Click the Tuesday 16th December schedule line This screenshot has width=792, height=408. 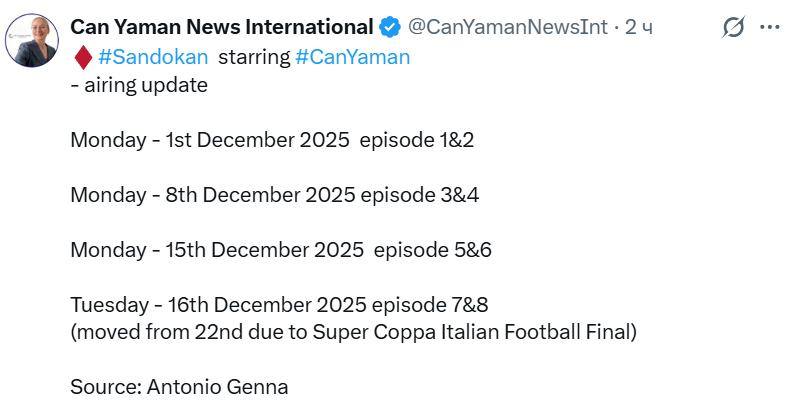(278, 303)
